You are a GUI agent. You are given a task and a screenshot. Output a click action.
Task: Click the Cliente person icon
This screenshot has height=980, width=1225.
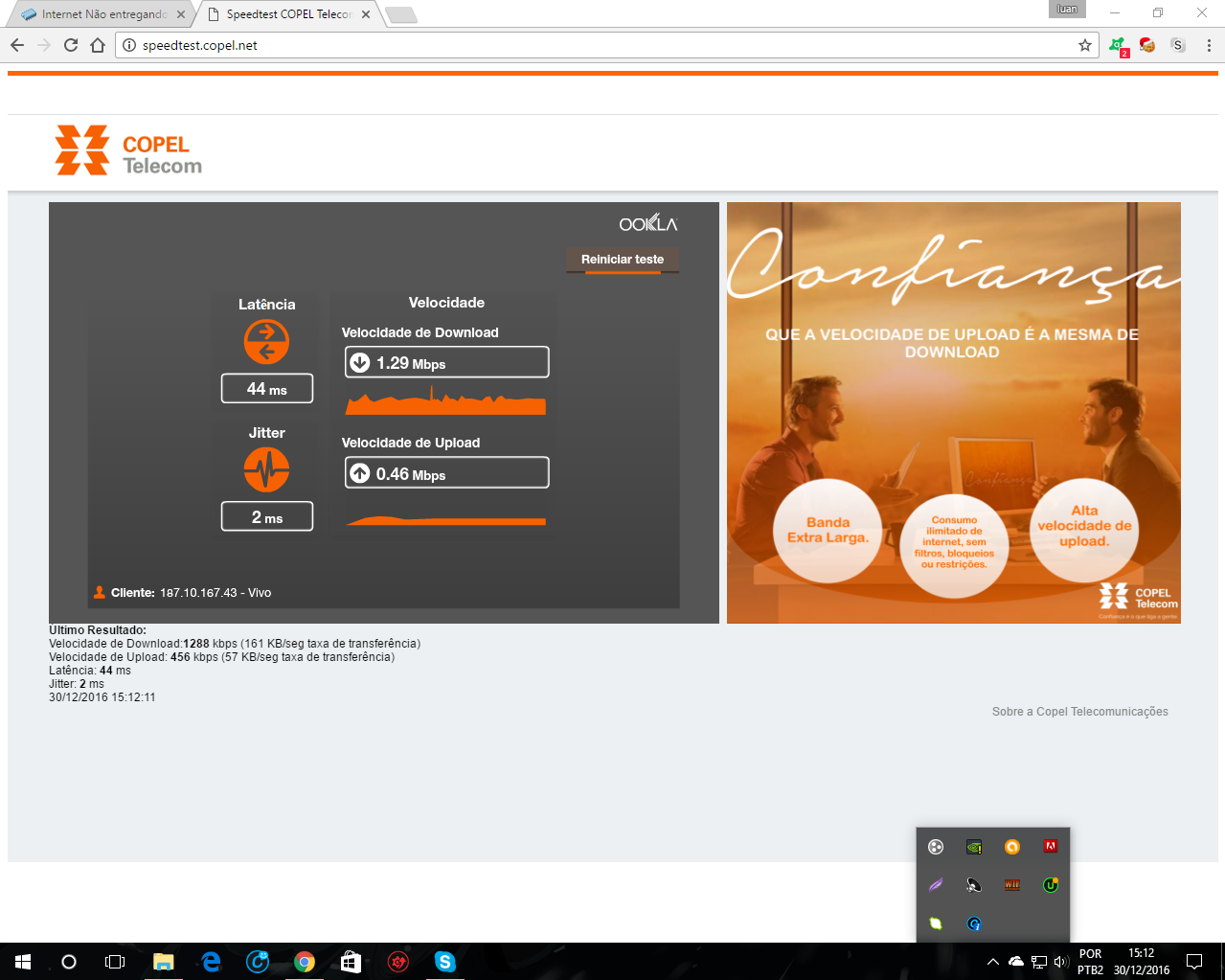click(99, 592)
